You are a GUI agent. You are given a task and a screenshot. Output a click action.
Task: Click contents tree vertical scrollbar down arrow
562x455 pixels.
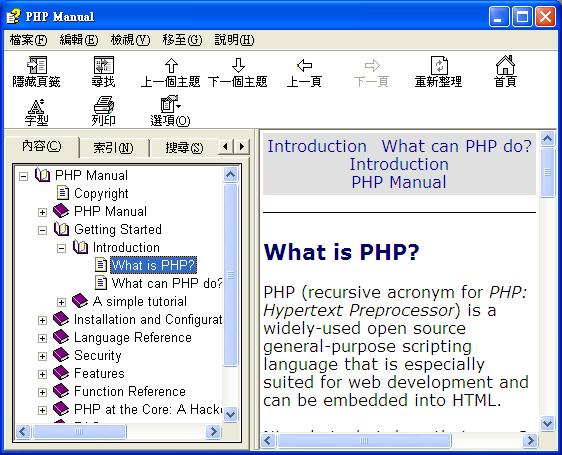230,414
